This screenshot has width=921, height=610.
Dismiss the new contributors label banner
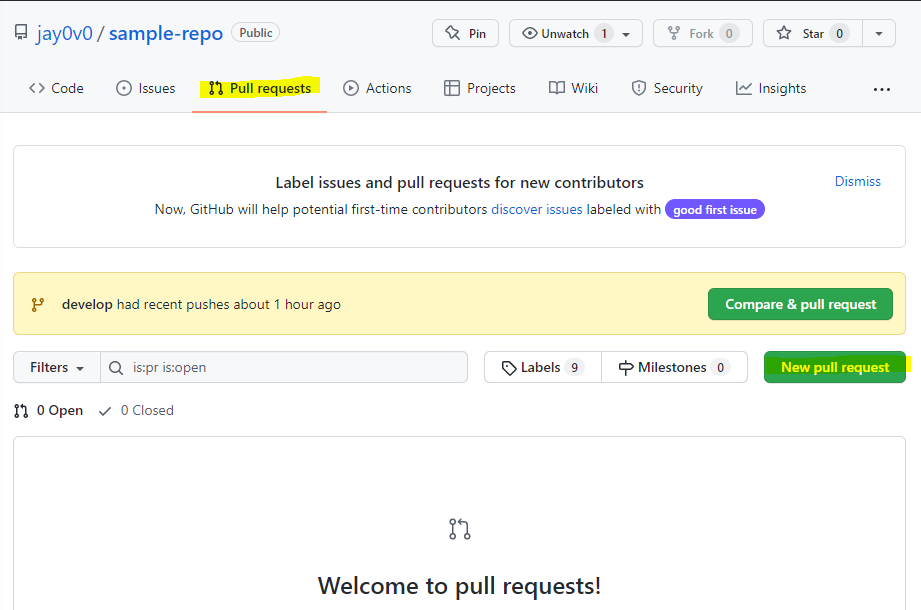858,181
